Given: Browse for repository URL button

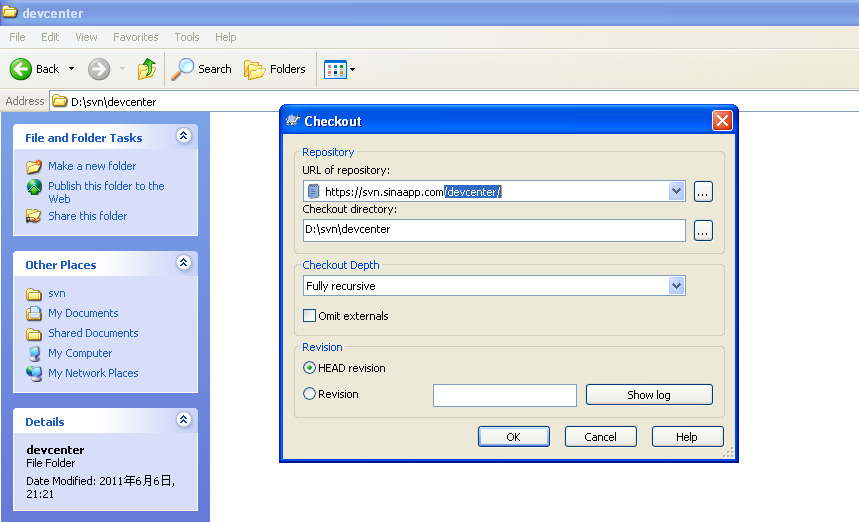Looking at the screenshot, I should click(x=703, y=191).
